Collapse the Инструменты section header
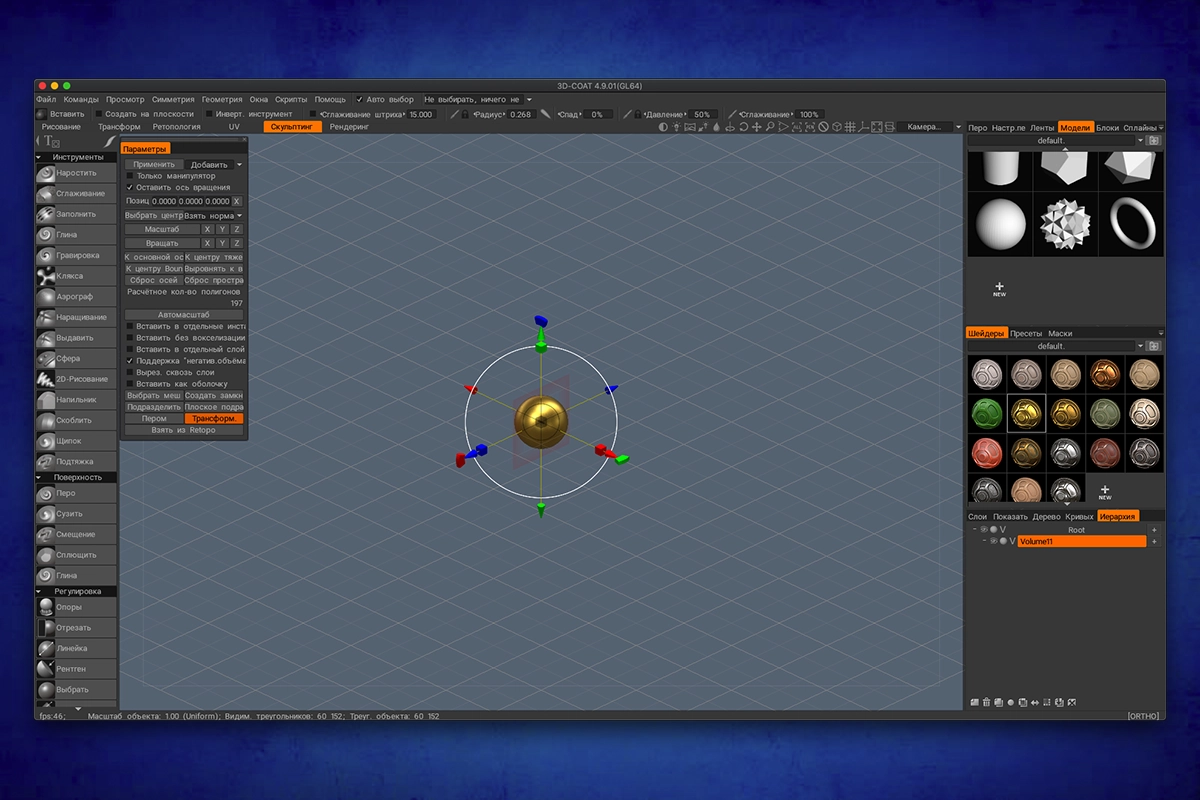This screenshot has width=1200, height=800. pos(76,157)
